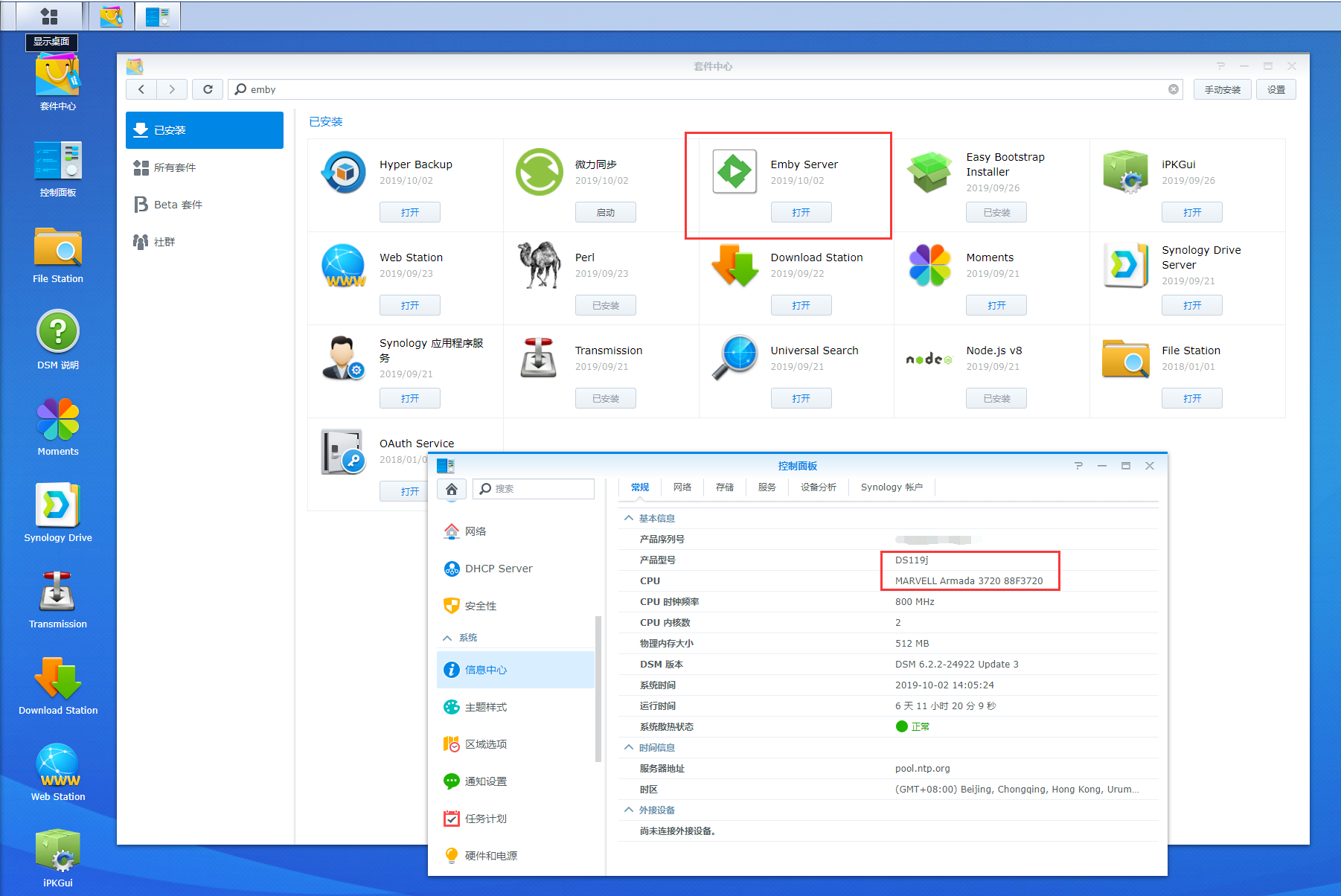Viewport: 1341px width, 896px height.
Task: Open the 设备分析 tab
Action: 819,487
